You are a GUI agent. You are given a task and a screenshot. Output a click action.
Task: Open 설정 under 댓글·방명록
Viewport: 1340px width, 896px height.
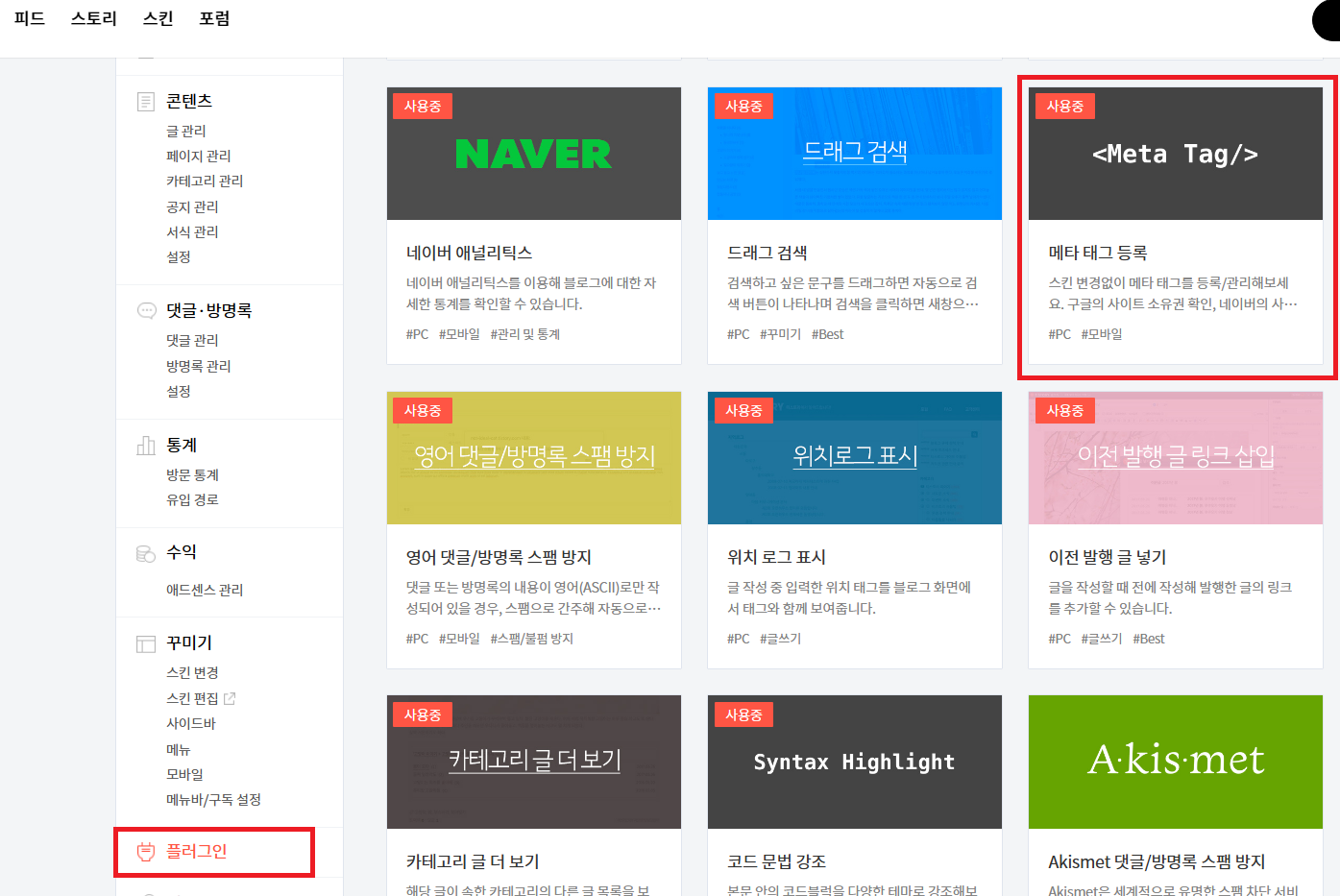click(x=179, y=391)
